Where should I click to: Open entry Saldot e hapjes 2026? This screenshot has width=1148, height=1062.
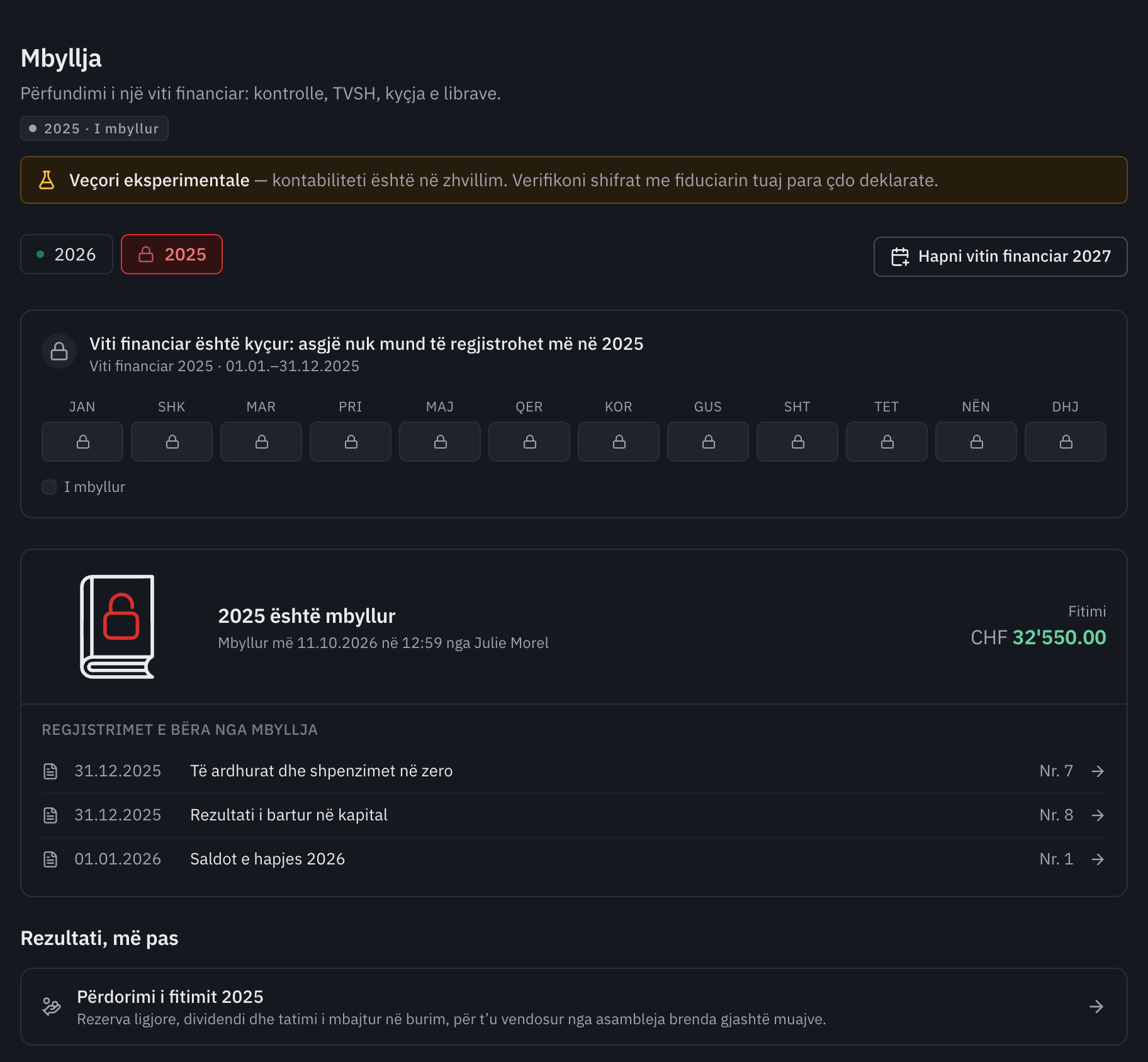pyautogui.click(x=573, y=859)
